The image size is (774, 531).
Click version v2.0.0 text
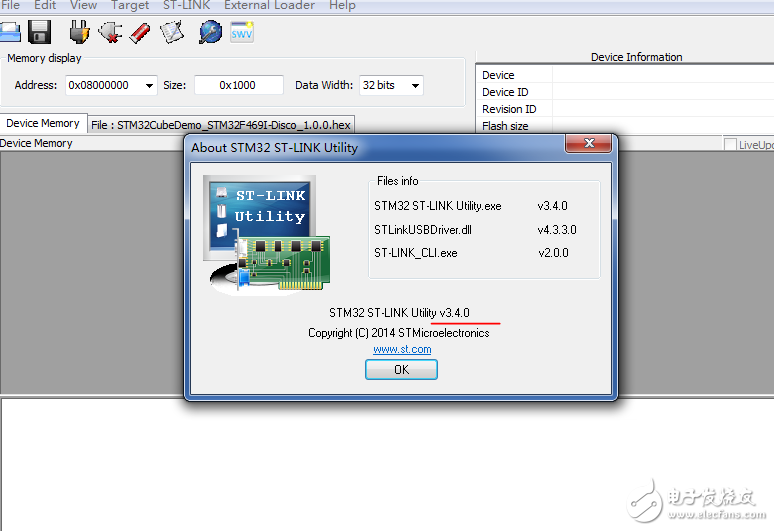pos(553,253)
